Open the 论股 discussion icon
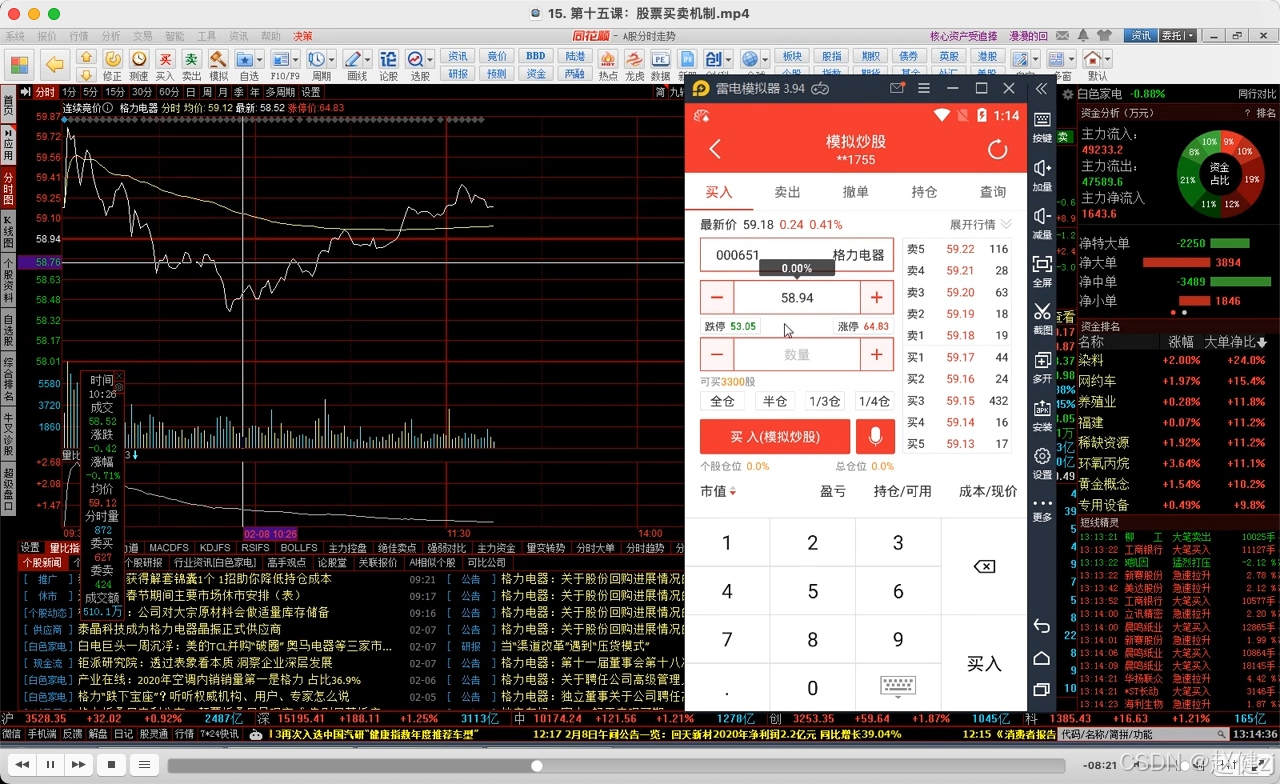Viewport: 1280px width, 784px height. coord(389,65)
